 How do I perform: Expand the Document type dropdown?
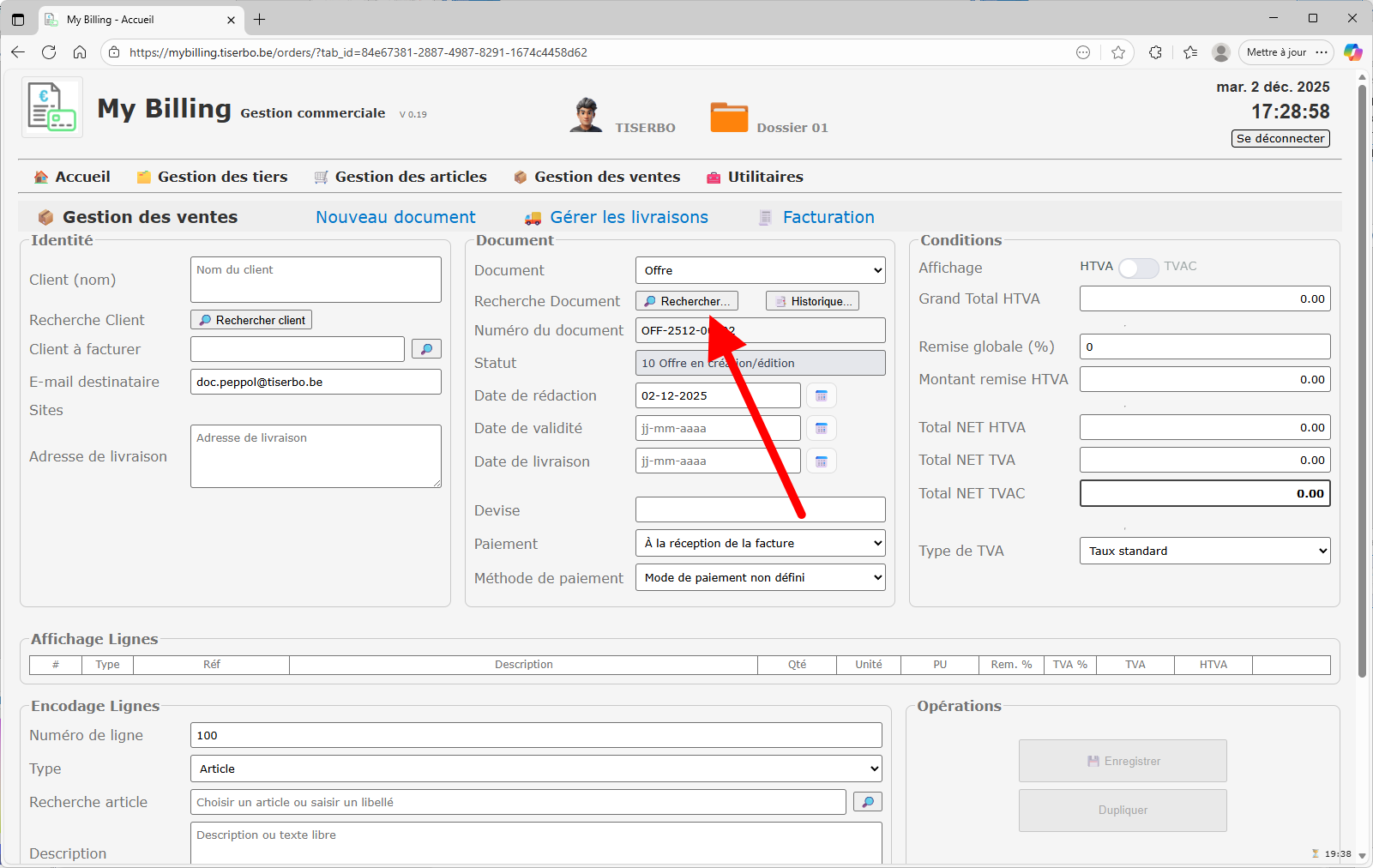click(760, 270)
